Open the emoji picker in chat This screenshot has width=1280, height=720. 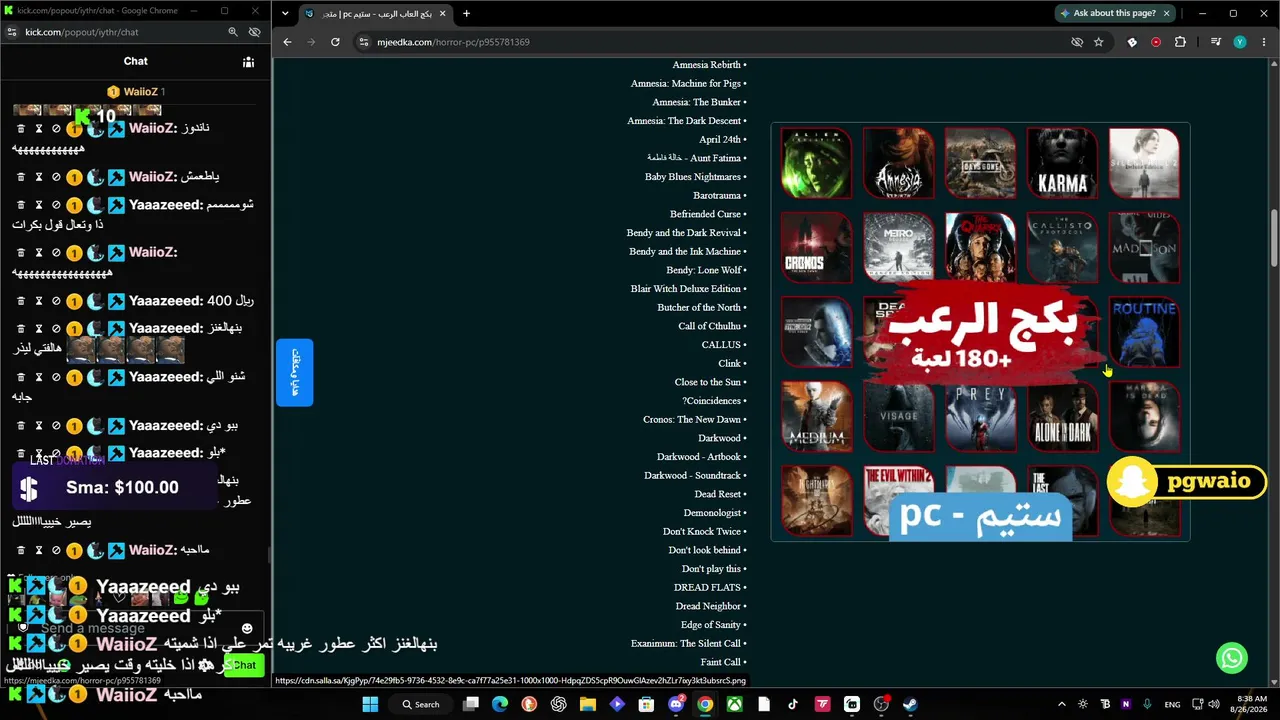247,629
